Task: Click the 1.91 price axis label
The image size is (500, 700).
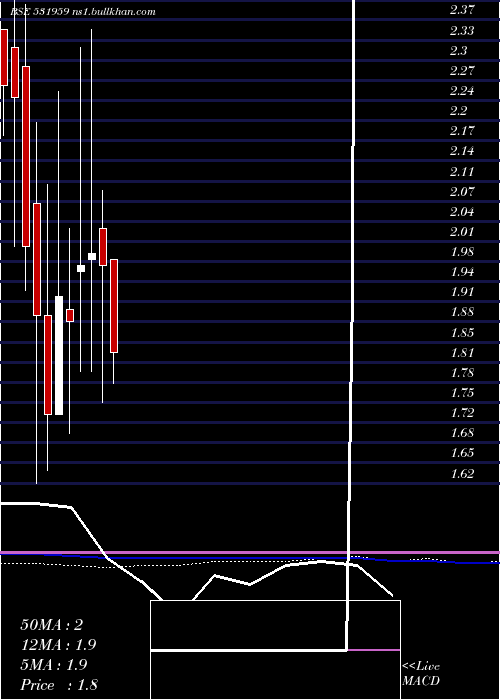Action: tap(462, 292)
